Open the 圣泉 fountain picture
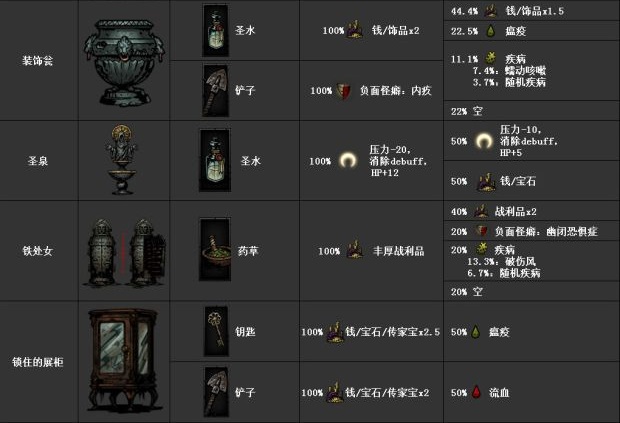620x423 pixels. pyautogui.click(x=123, y=160)
